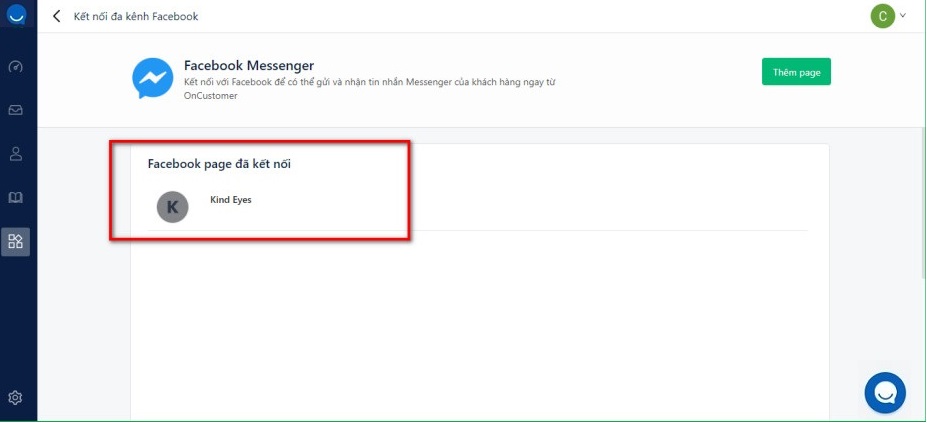This screenshot has height=423, width=927.
Task: Click the vertical scrollbar on the right
Action: click(924, 202)
